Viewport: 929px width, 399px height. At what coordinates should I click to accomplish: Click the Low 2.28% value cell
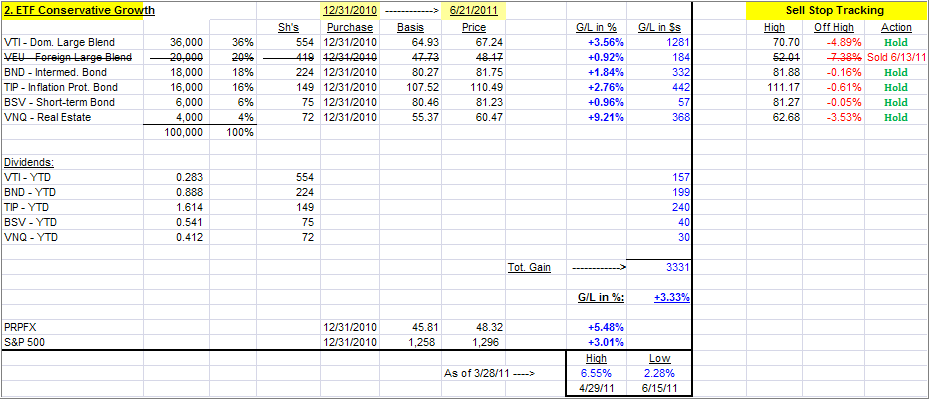pyautogui.click(x=659, y=374)
